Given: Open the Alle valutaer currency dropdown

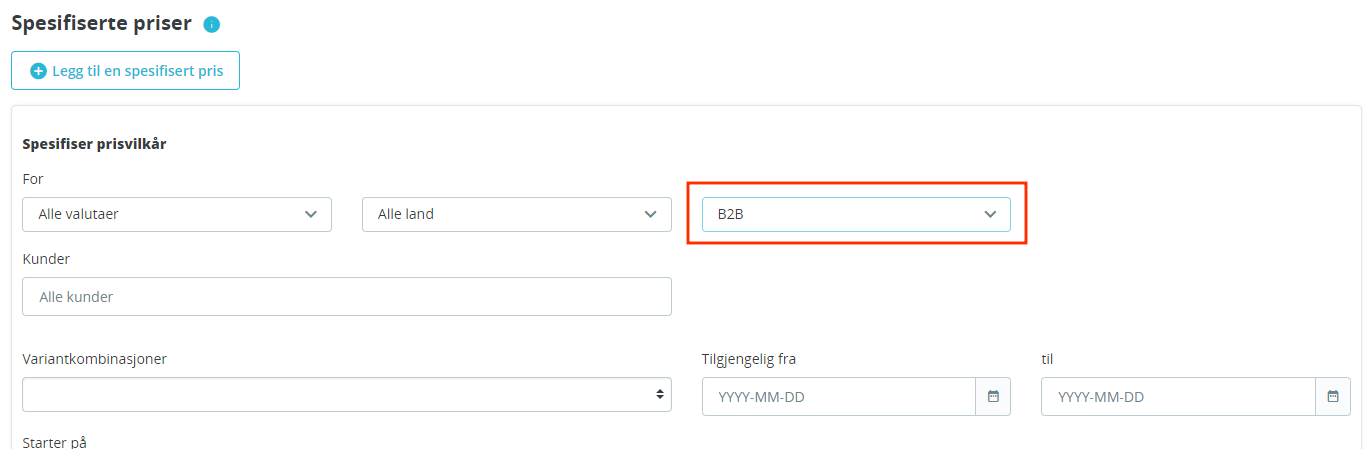Looking at the screenshot, I should click(177, 214).
